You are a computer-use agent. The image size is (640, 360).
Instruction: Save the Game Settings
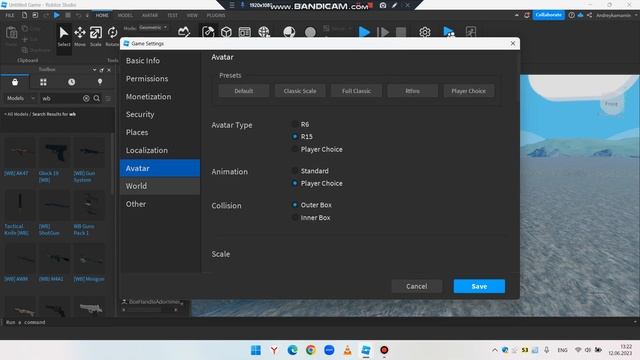pyautogui.click(x=479, y=286)
